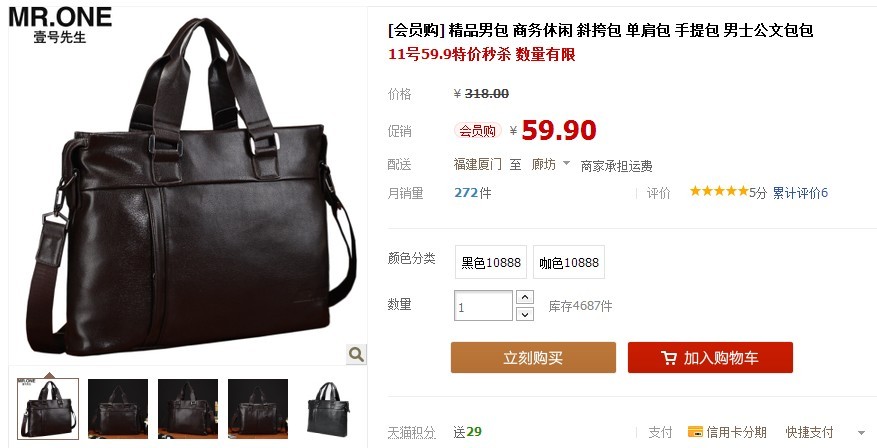The width and height of the screenshot is (877, 448).
Task: Expand the payment options arrow
Action: (861, 432)
